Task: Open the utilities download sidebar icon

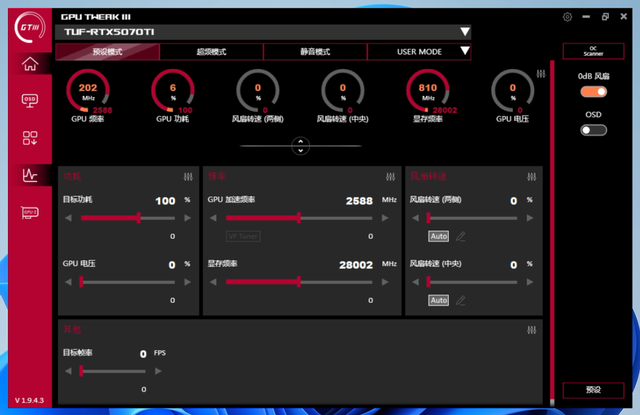Action: 30,138
